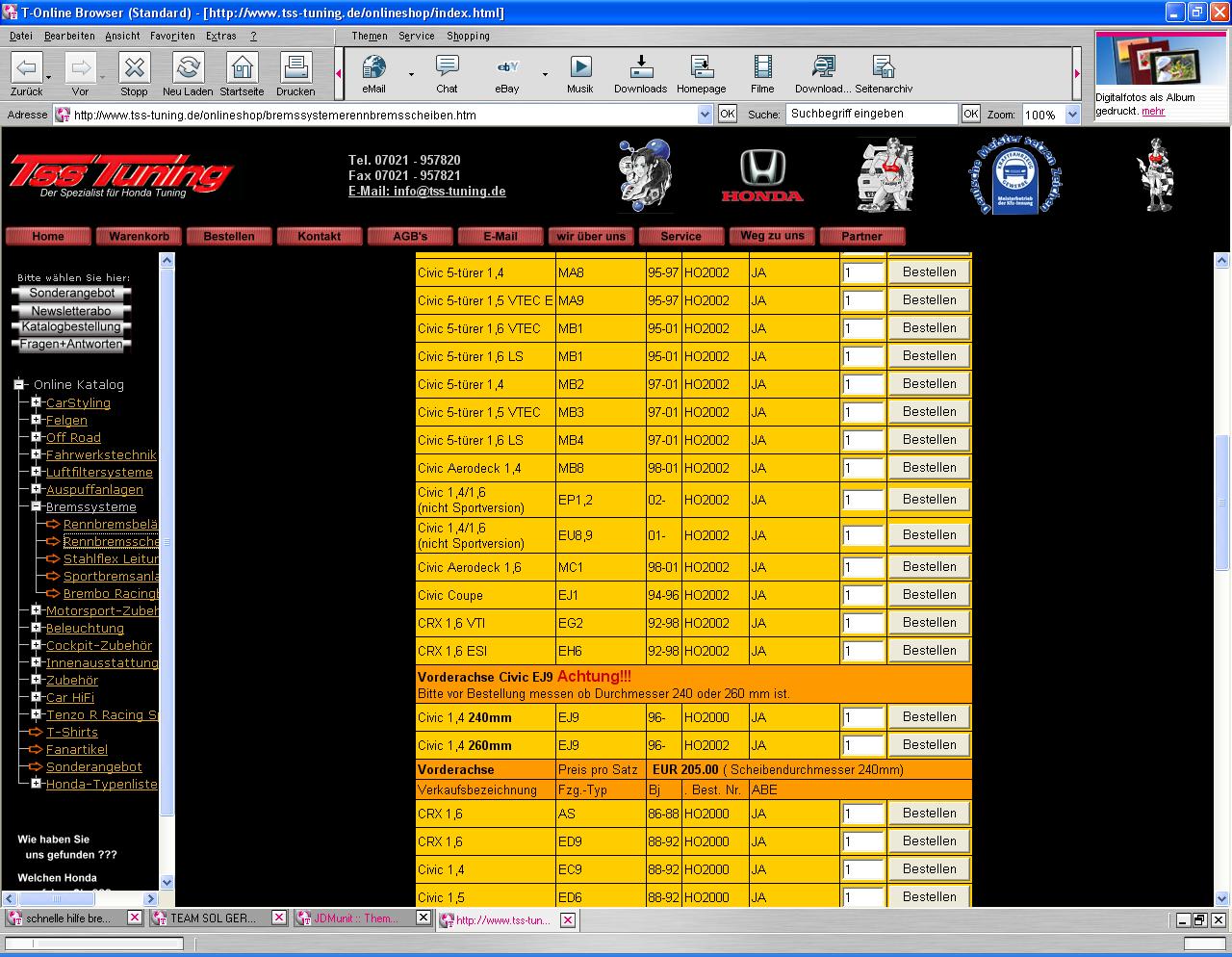Image resolution: width=1232 pixels, height=957 pixels.
Task: Click the Drucken printer icon
Action: coord(295,67)
